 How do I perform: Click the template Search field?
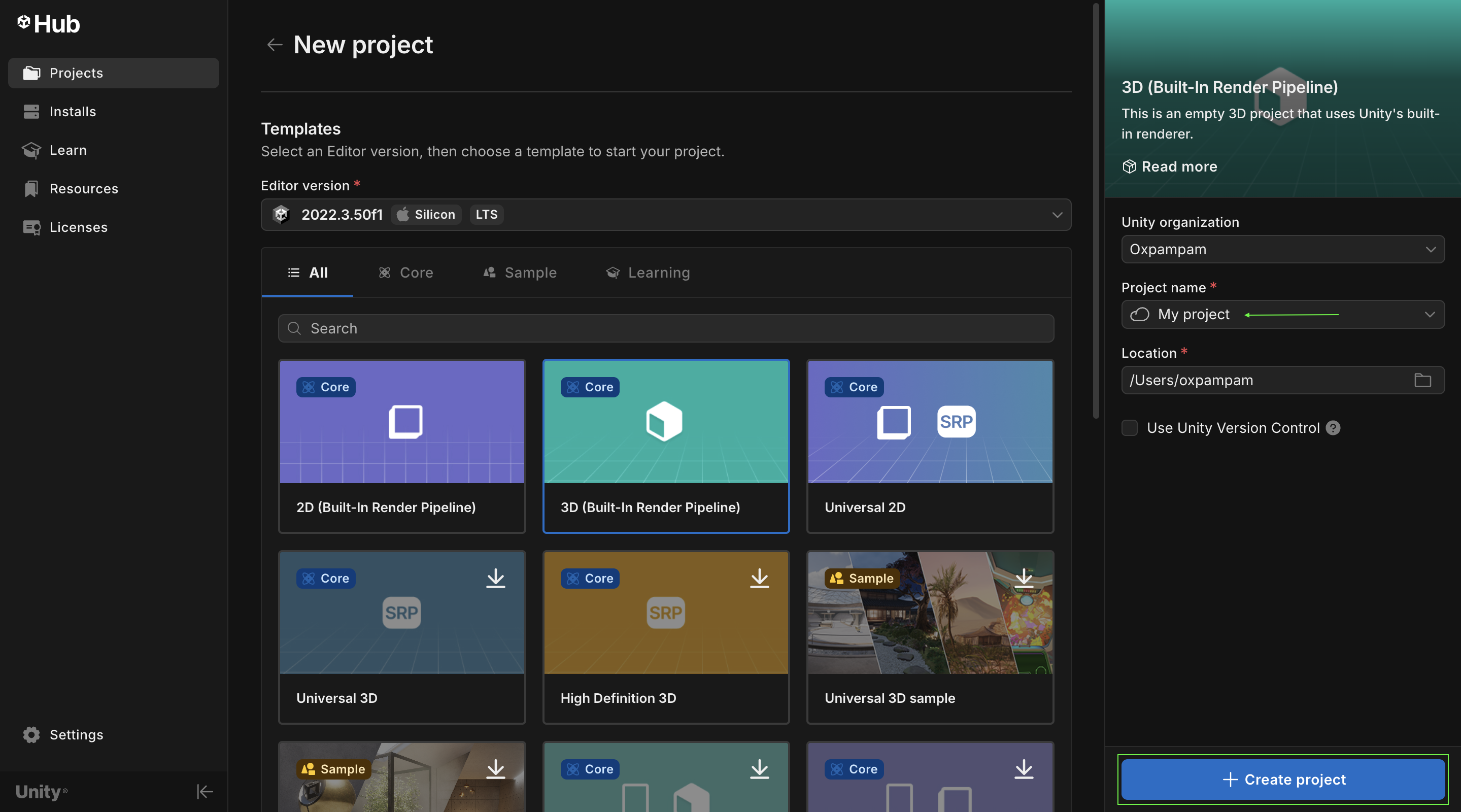(x=666, y=328)
